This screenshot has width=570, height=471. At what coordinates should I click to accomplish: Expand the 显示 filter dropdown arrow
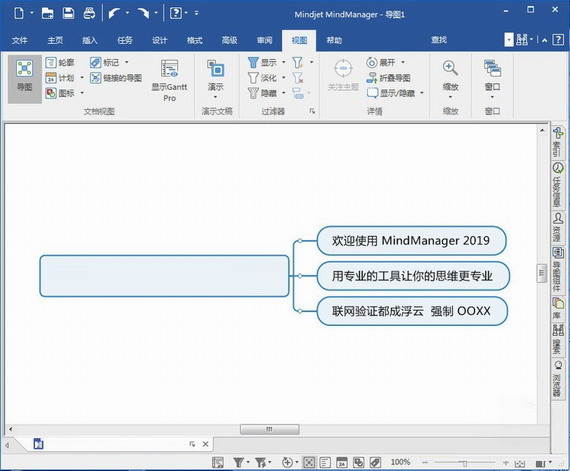click(x=284, y=62)
